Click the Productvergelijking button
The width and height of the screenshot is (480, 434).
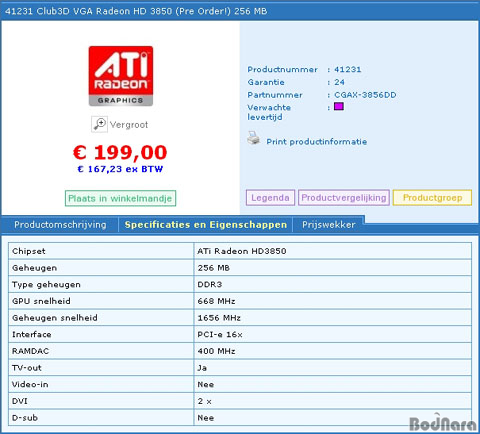pos(344,198)
